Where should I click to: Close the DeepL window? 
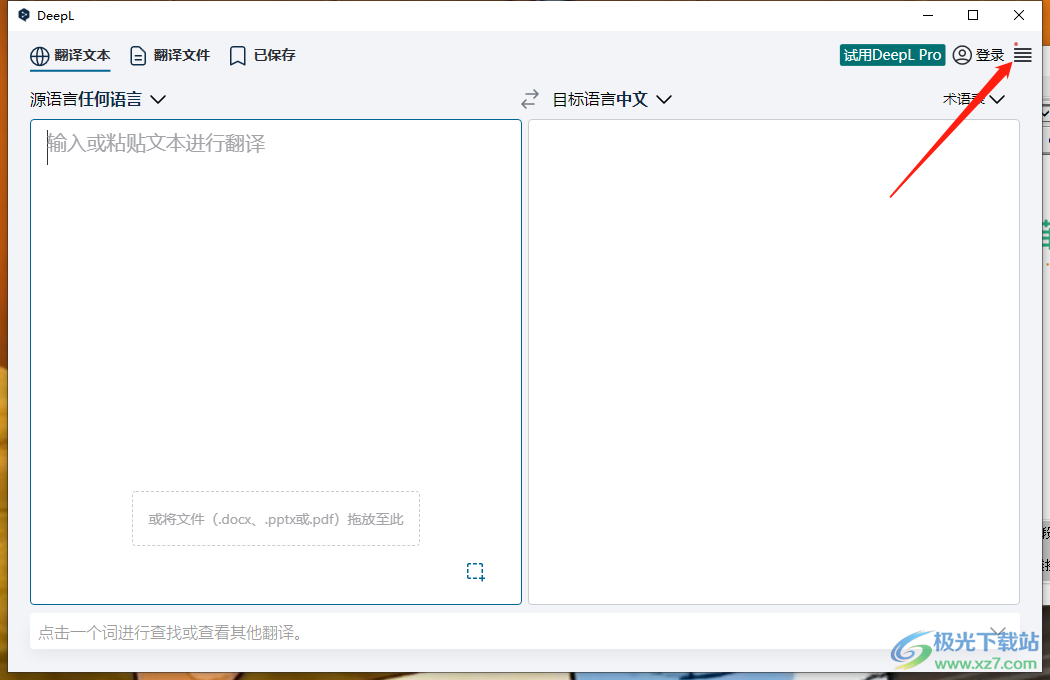pyautogui.click(x=1019, y=15)
